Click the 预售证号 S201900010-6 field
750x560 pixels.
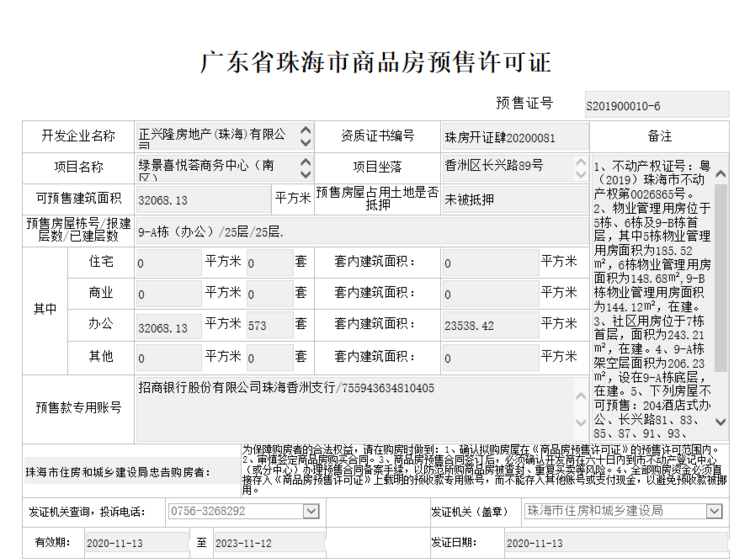[x=656, y=105]
